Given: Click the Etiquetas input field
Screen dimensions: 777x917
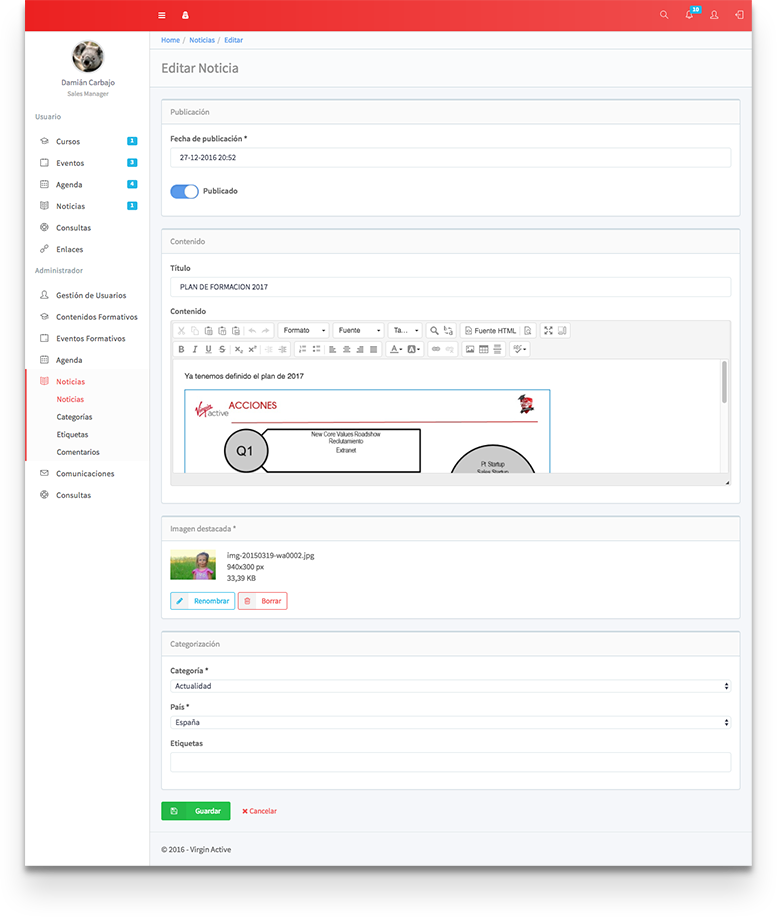Looking at the screenshot, I should [450, 762].
